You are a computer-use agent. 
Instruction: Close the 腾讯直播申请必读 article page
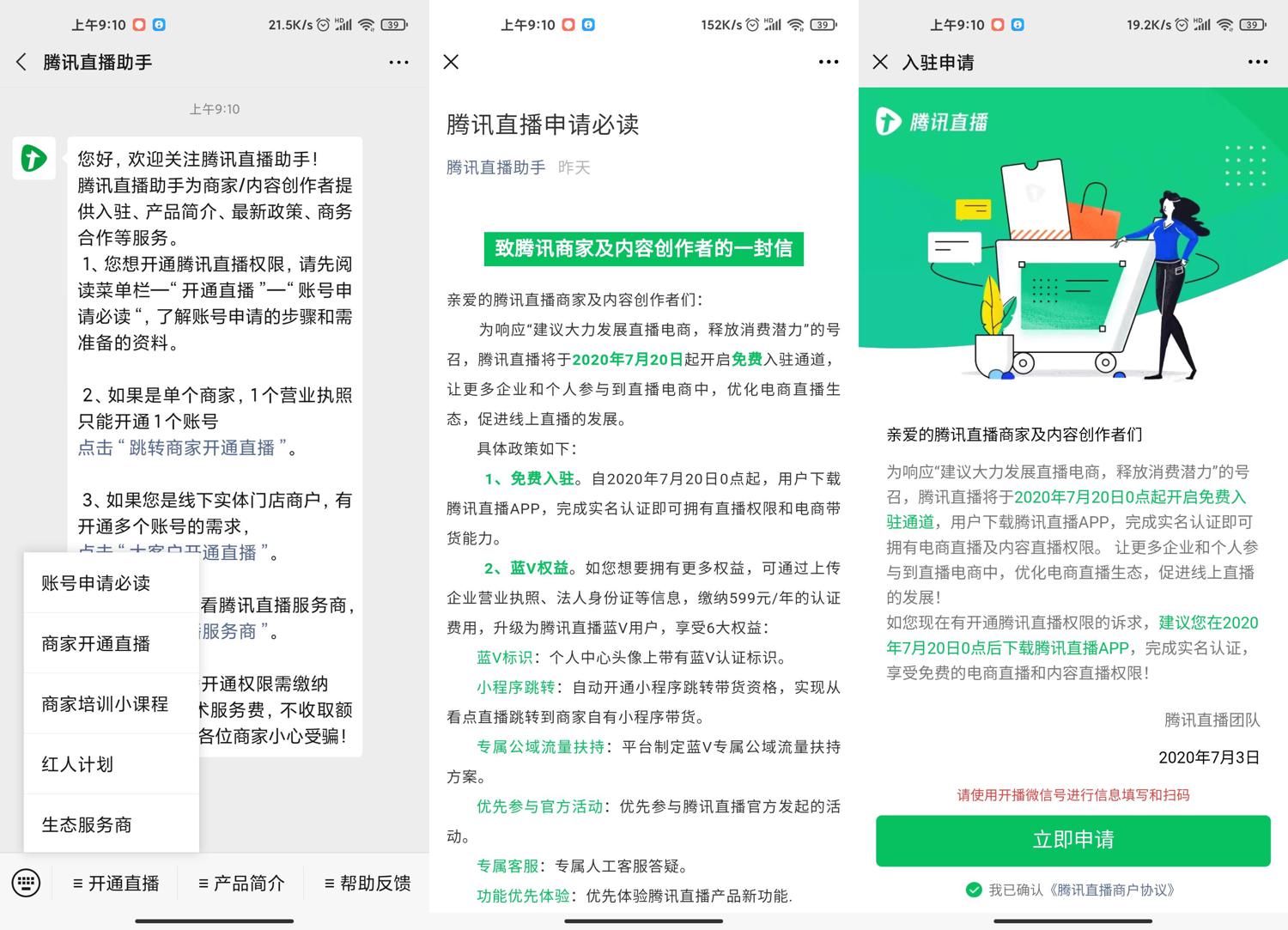coord(451,62)
